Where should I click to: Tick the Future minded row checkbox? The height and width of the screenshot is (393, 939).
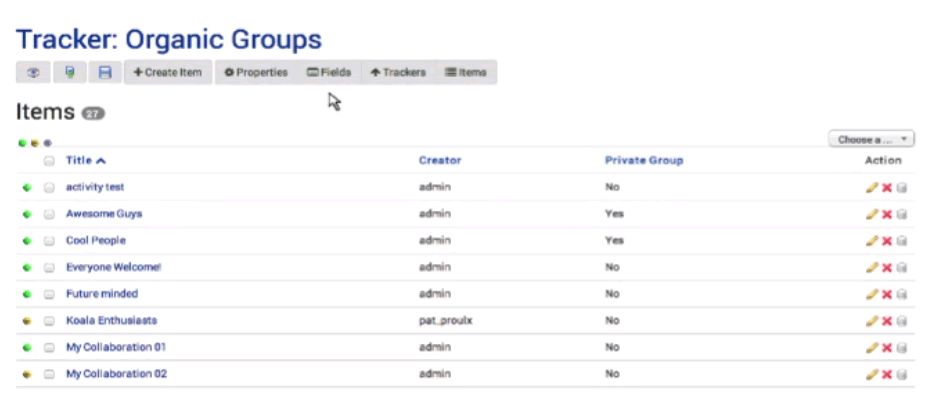(x=49, y=294)
